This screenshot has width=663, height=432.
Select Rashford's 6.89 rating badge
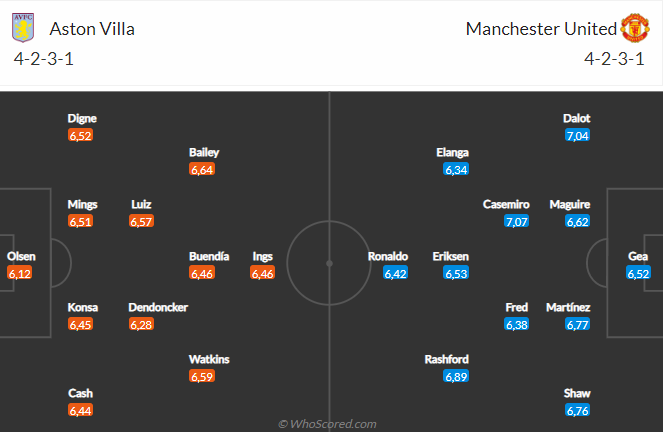tap(456, 376)
